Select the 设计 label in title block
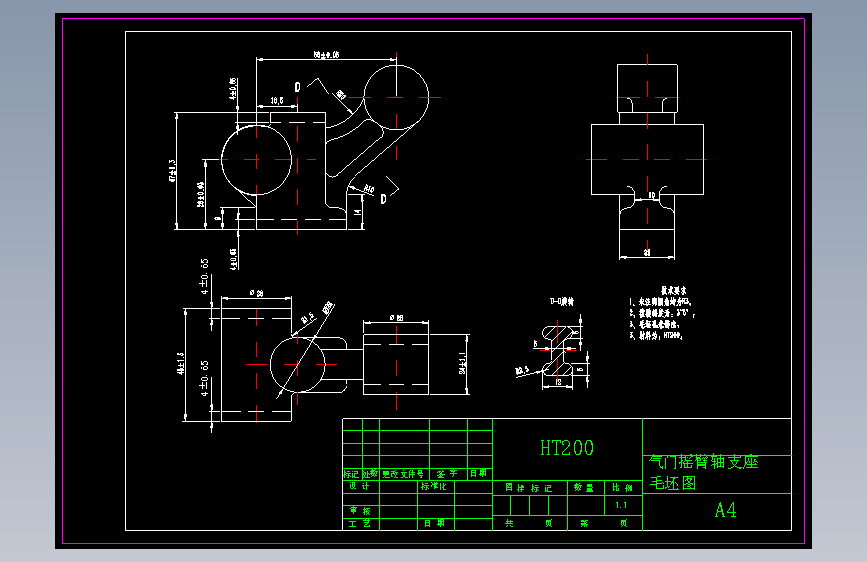The height and width of the screenshot is (562, 867). pyautogui.click(x=359, y=486)
